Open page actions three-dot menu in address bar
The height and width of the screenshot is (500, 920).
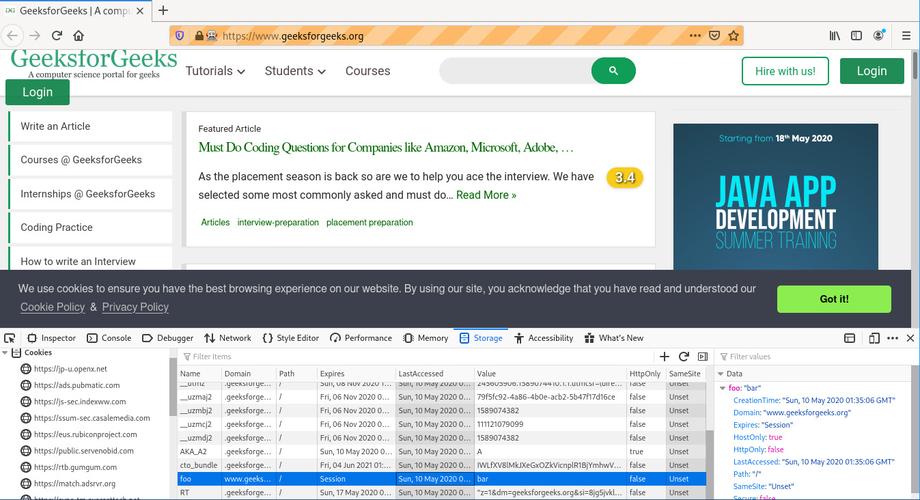coord(695,36)
